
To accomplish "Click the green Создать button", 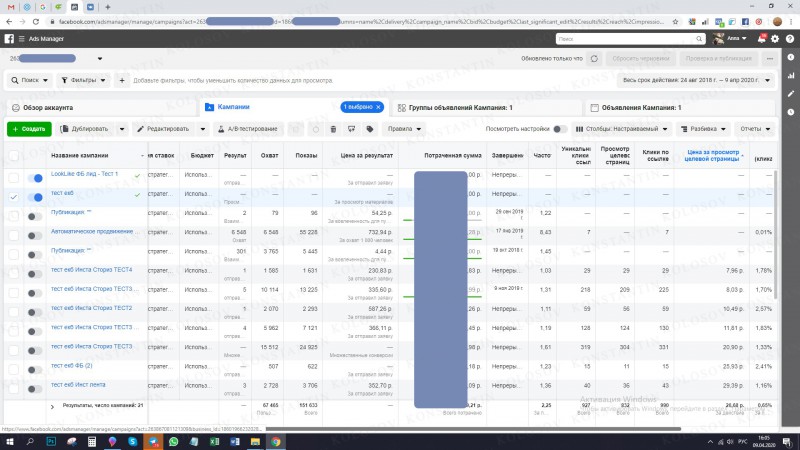I will (x=29, y=129).
